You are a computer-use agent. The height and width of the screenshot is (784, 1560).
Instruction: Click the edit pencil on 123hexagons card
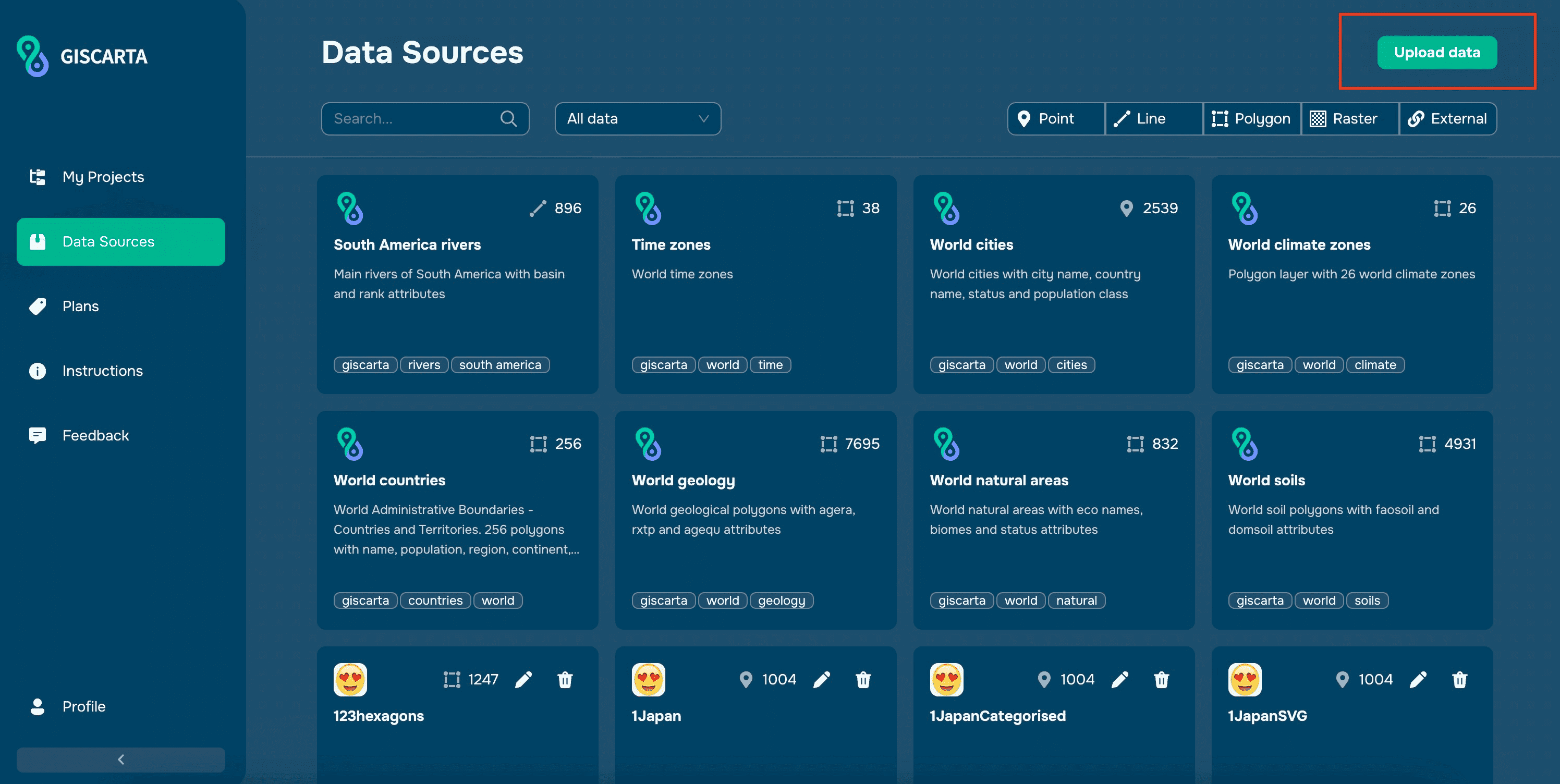point(523,679)
